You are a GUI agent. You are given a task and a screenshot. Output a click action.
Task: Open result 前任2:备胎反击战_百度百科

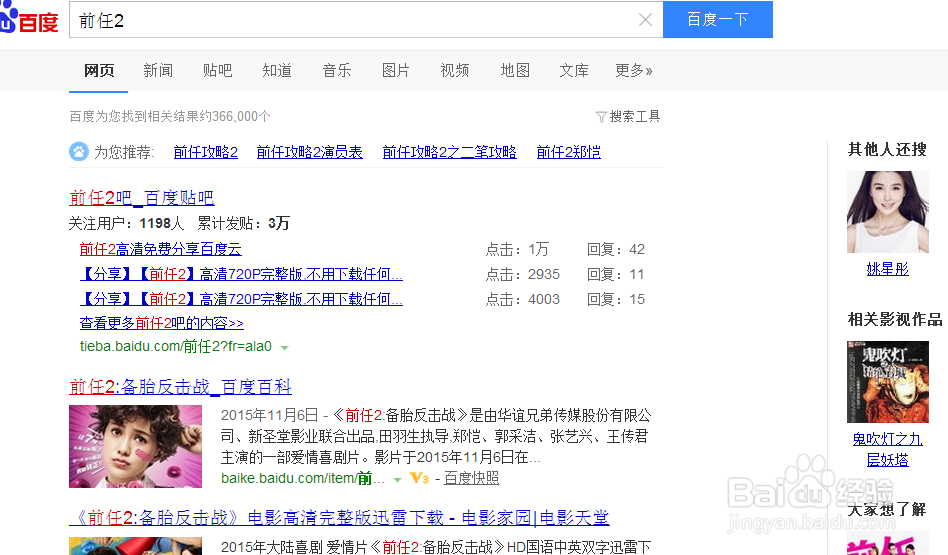[x=180, y=387]
